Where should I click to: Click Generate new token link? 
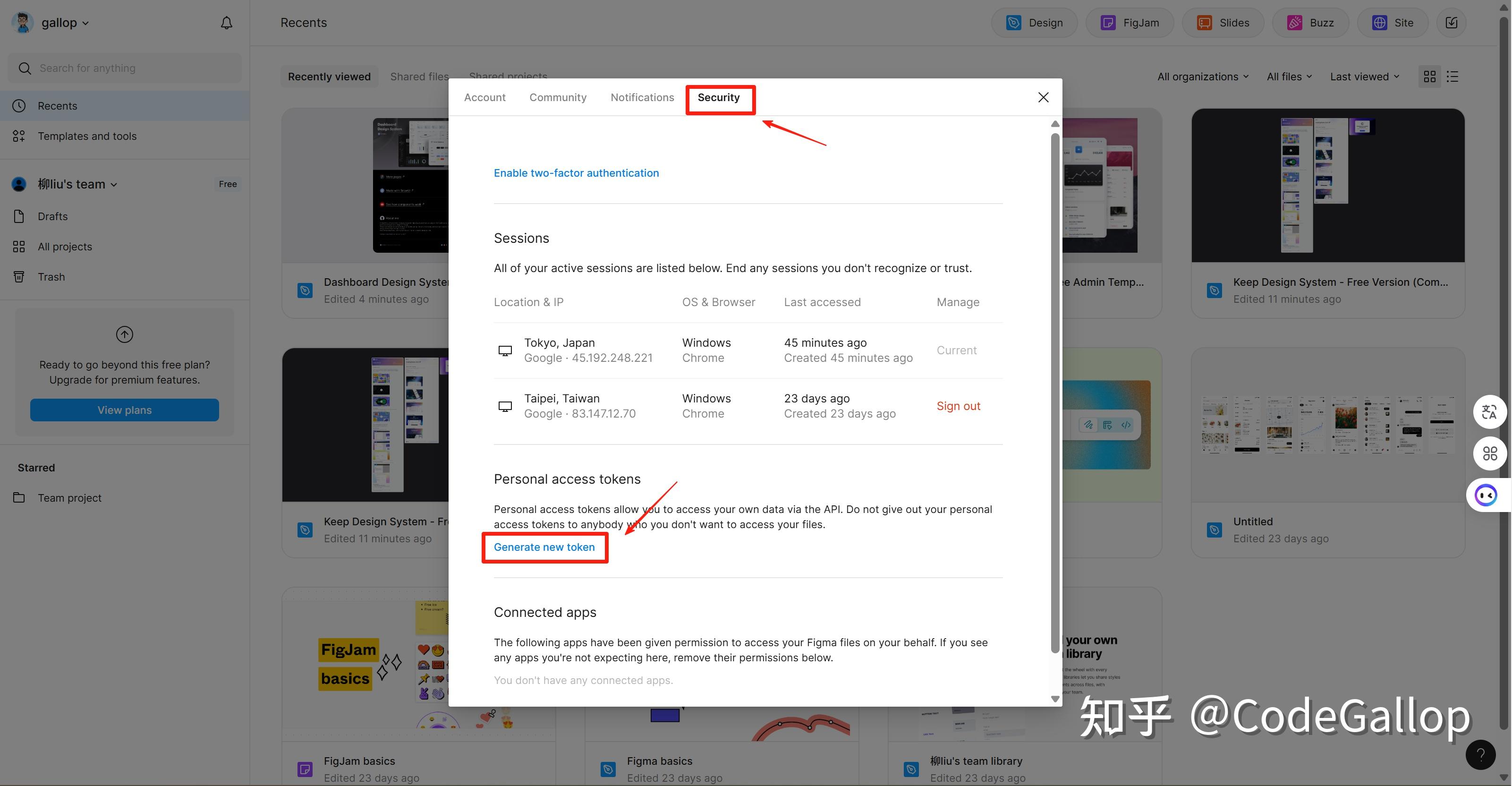[544, 547]
